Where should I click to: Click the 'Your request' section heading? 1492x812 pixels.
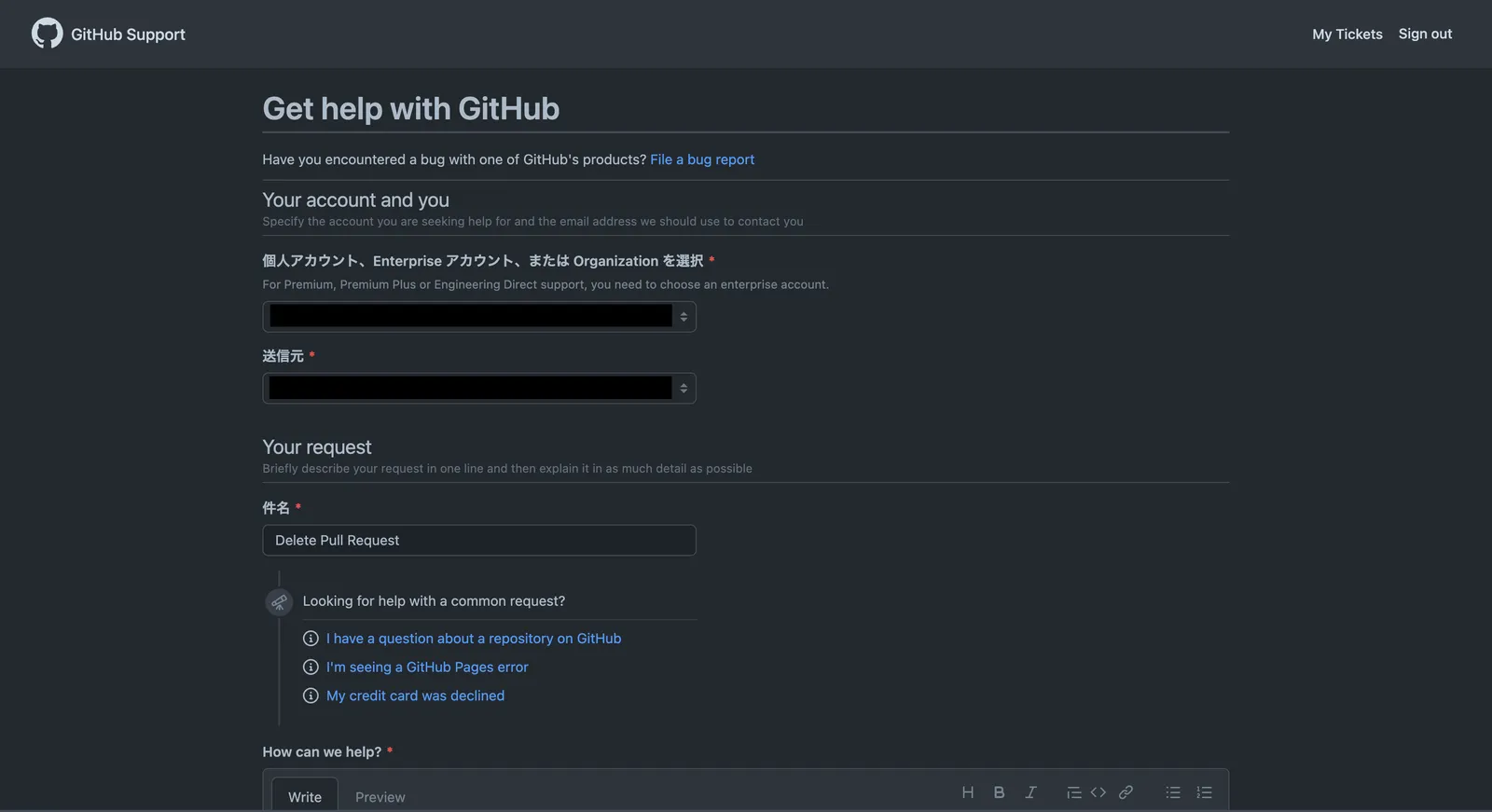click(x=317, y=447)
